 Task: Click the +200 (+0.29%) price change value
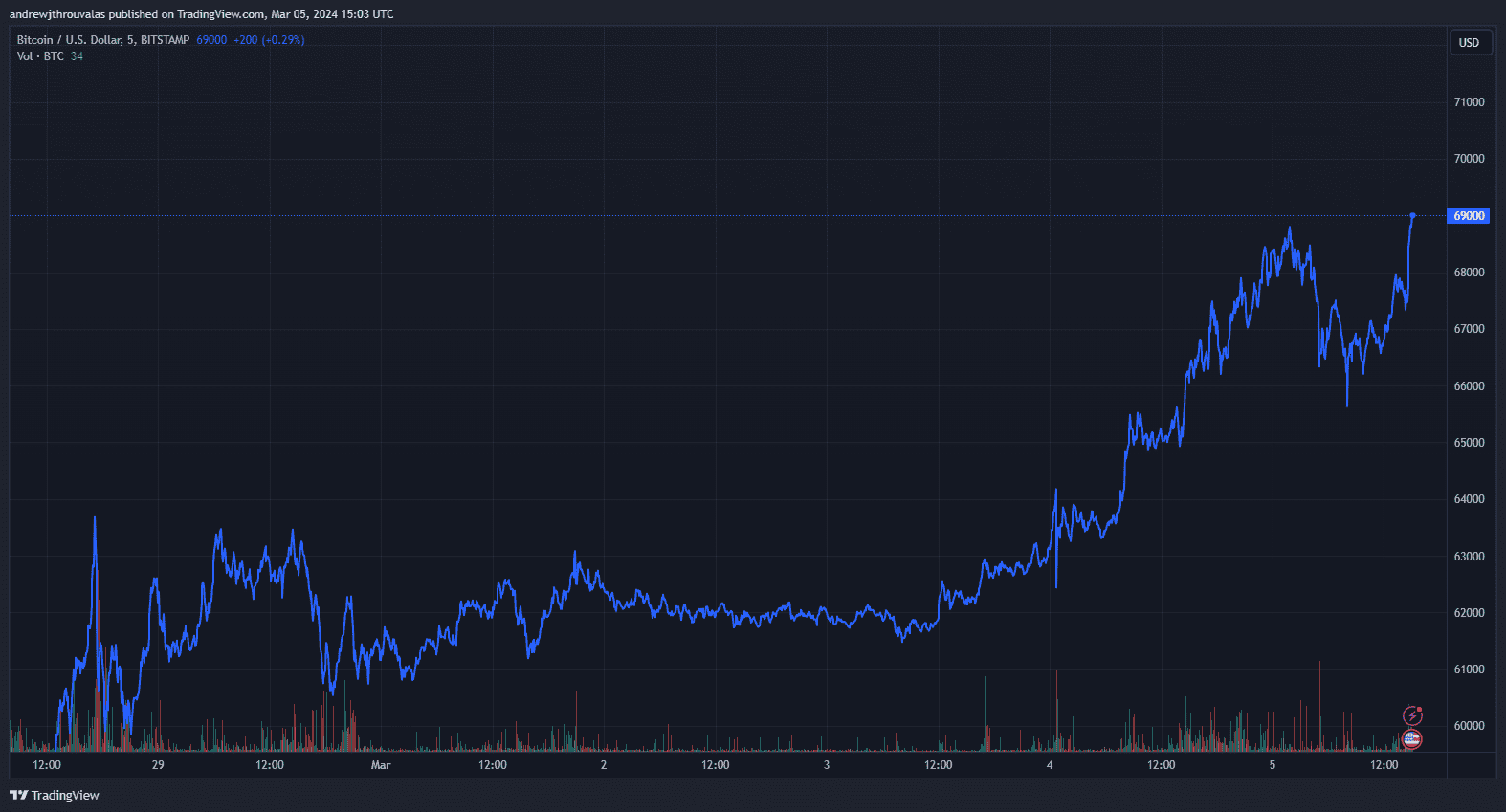point(269,40)
